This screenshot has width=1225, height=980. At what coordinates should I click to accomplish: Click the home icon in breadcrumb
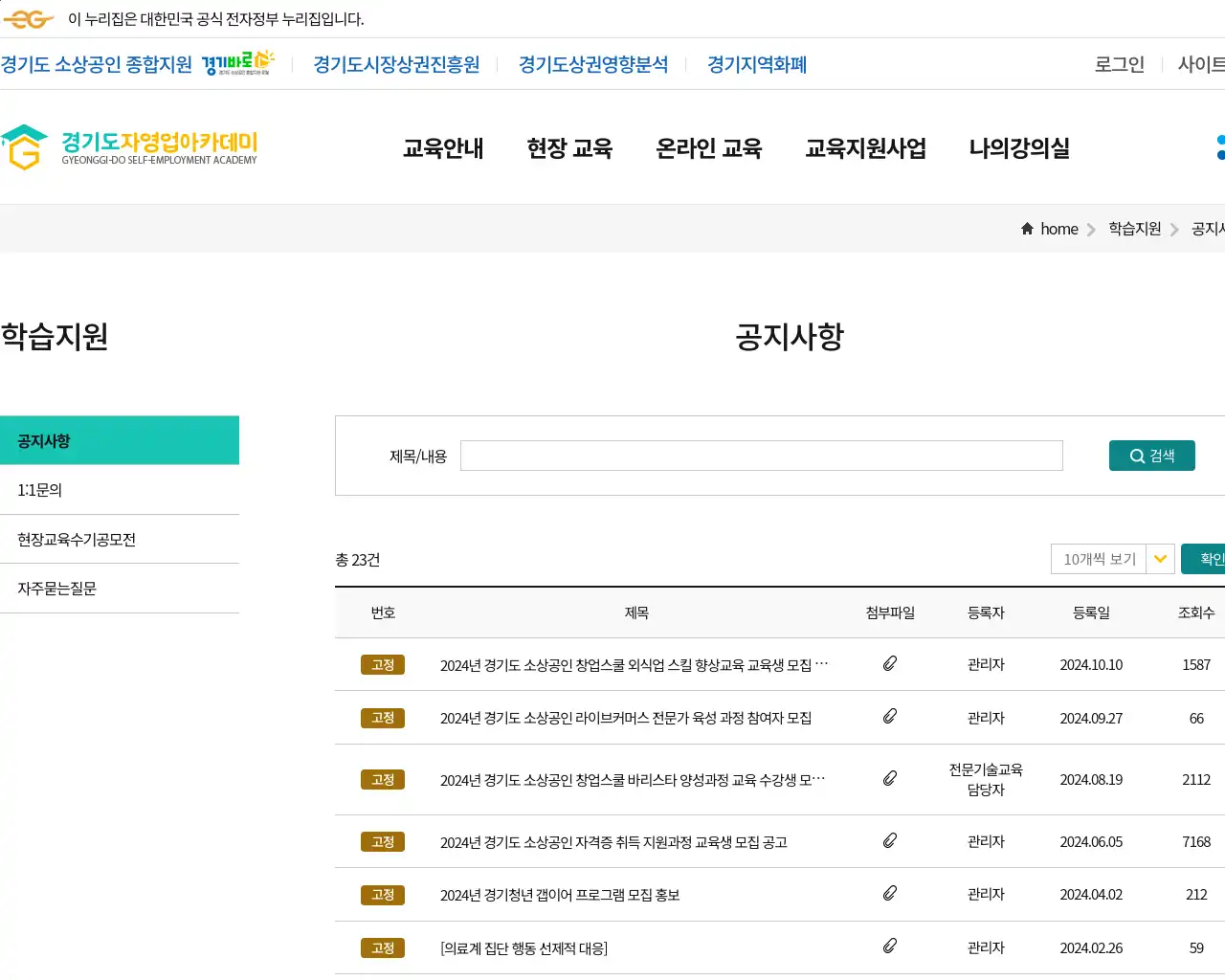pyautogui.click(x=1027, y=229)
